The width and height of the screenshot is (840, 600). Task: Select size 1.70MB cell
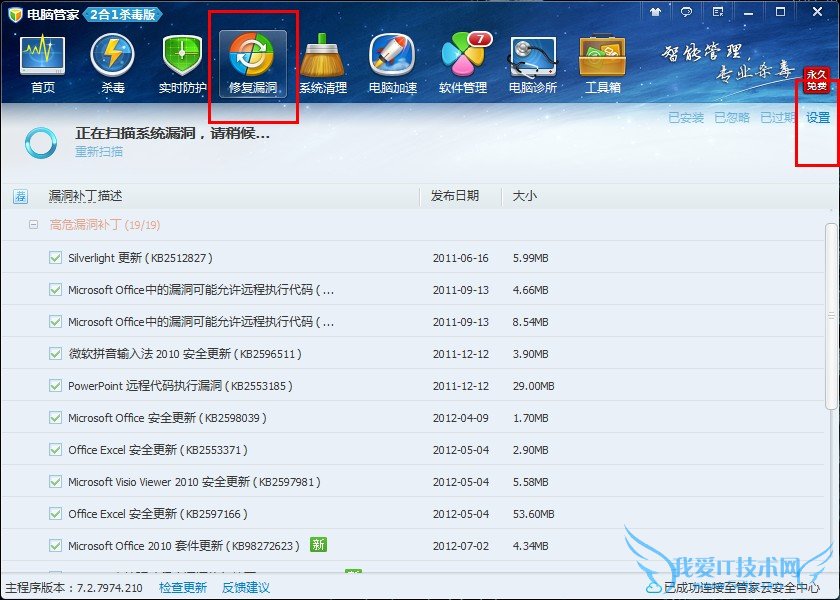click(530, 418)
